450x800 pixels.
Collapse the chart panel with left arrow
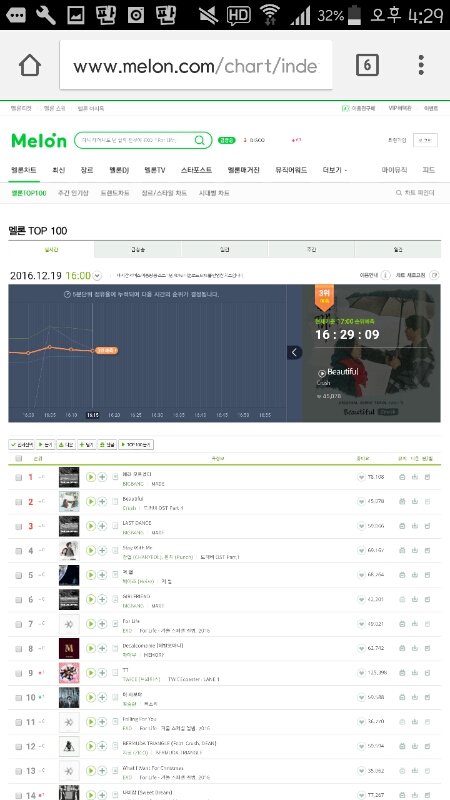click(x=294, y=353)
